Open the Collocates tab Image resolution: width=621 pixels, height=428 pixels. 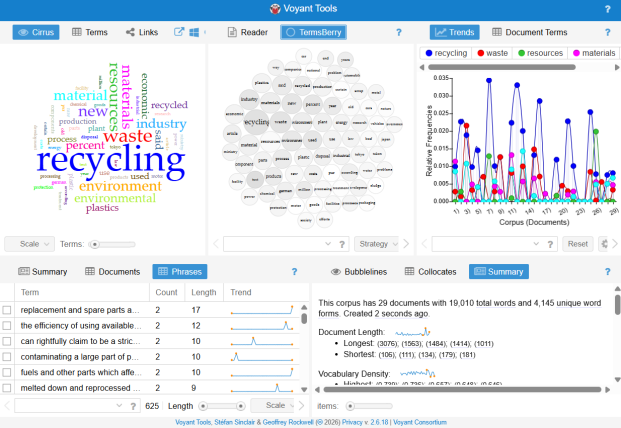431,271
